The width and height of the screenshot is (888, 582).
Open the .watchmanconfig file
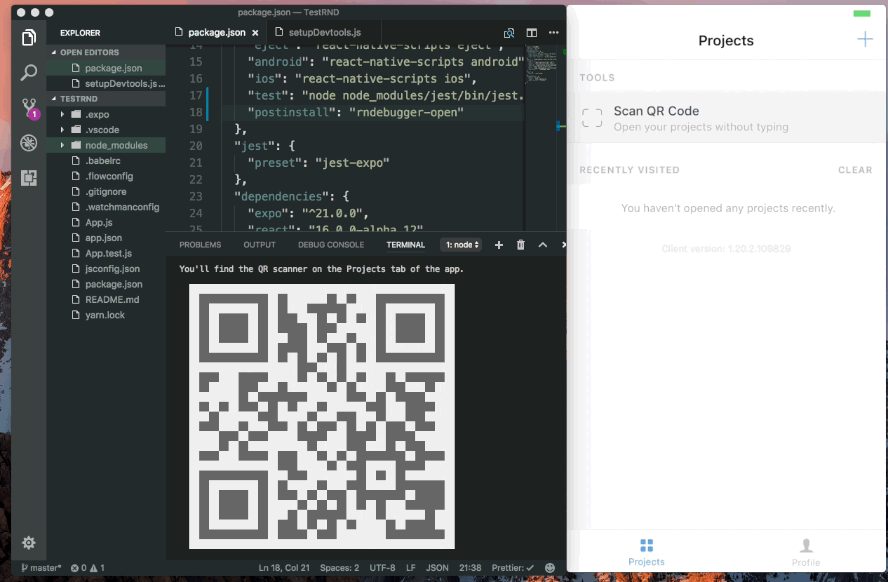click(106, 207)
